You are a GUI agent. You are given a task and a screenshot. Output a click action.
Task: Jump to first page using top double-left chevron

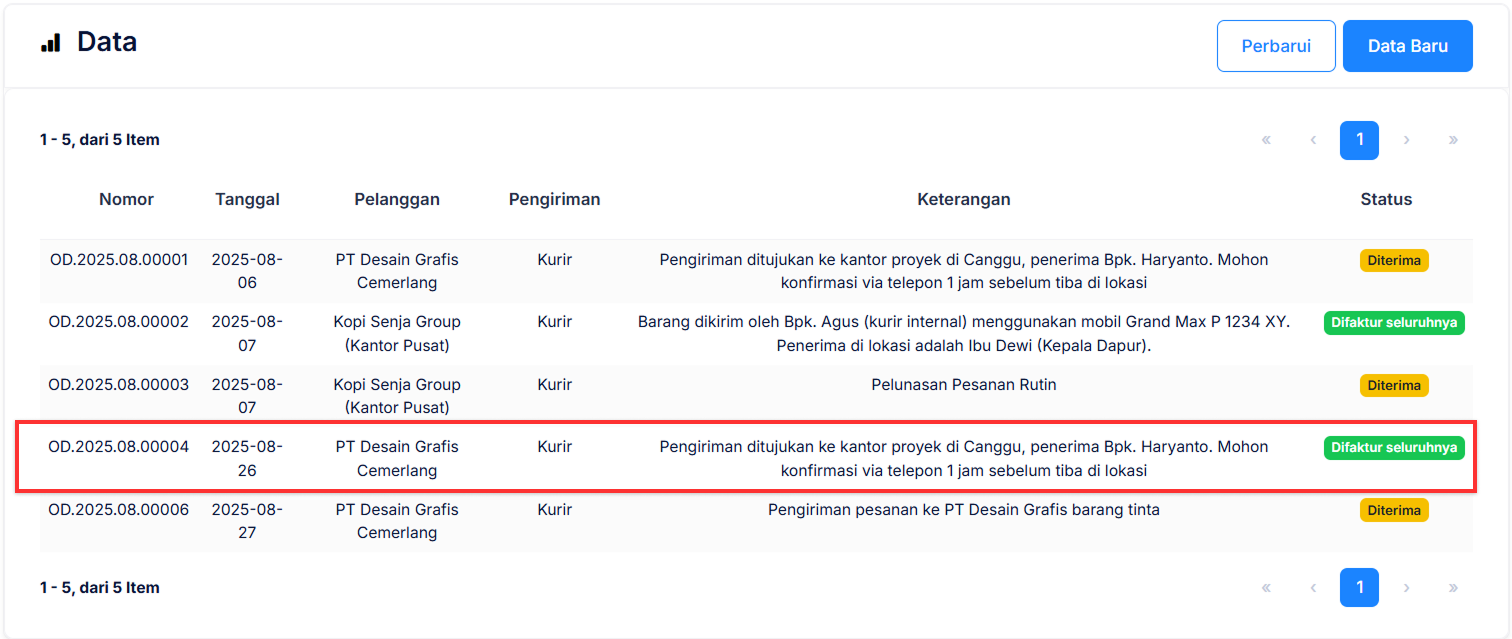[1265, 140]
